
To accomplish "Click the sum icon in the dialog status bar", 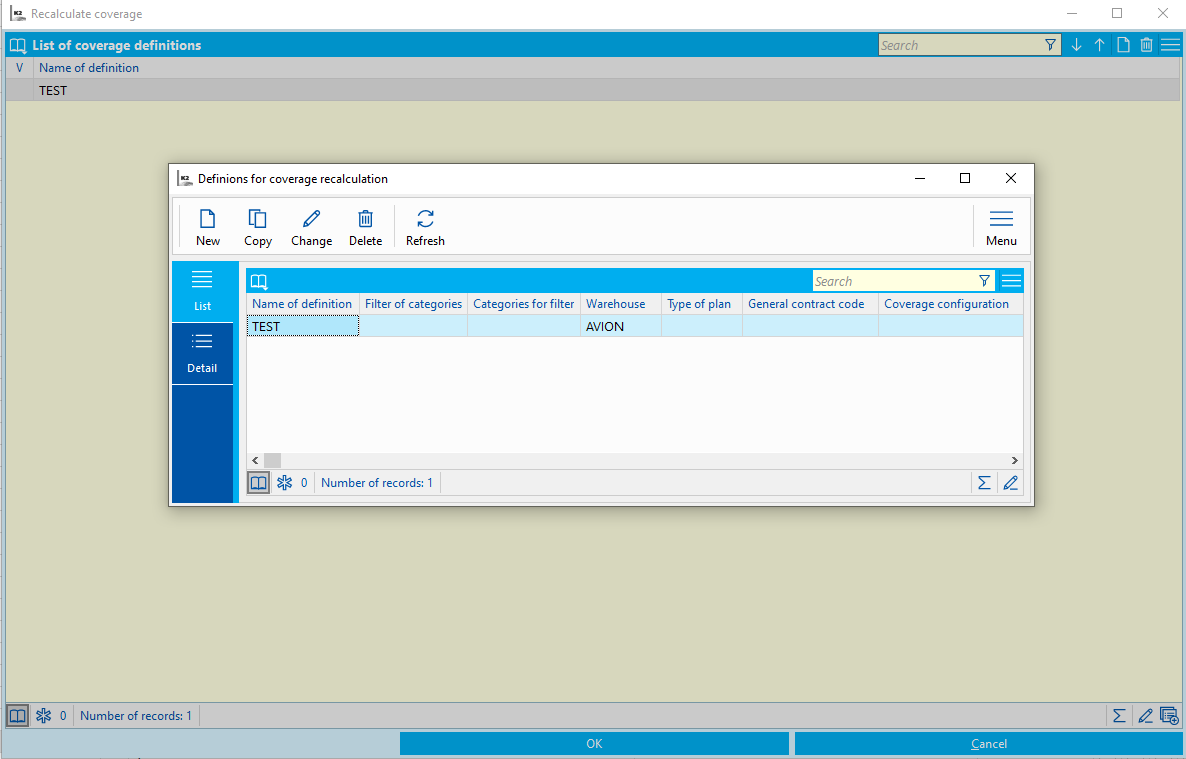I will pos(984,483).
